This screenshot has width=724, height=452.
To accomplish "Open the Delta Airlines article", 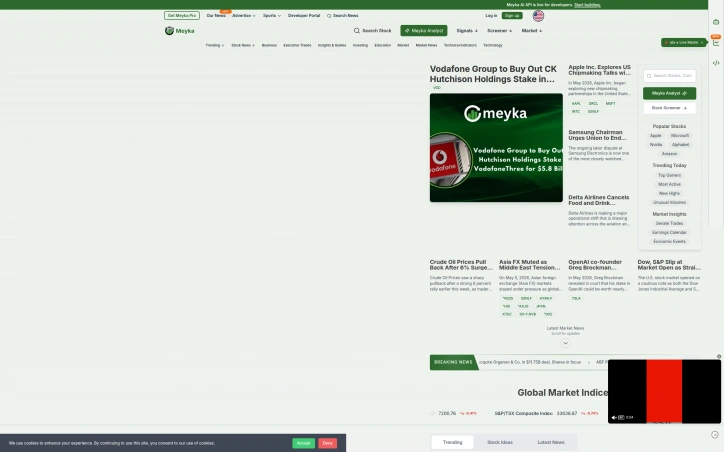I will 598,200.
